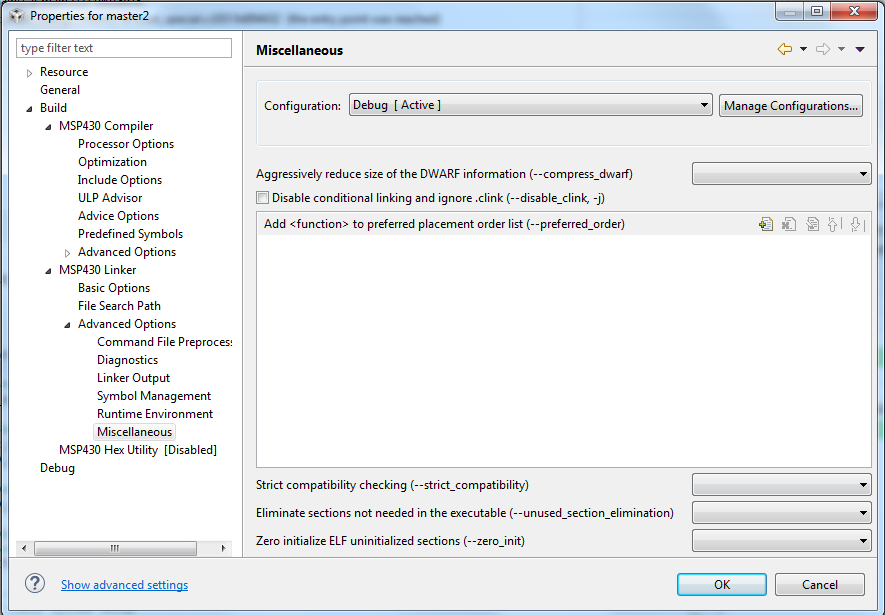885x615 pixels.
Task: Maximize the Properties dialog window
Action: coord(817,11)
